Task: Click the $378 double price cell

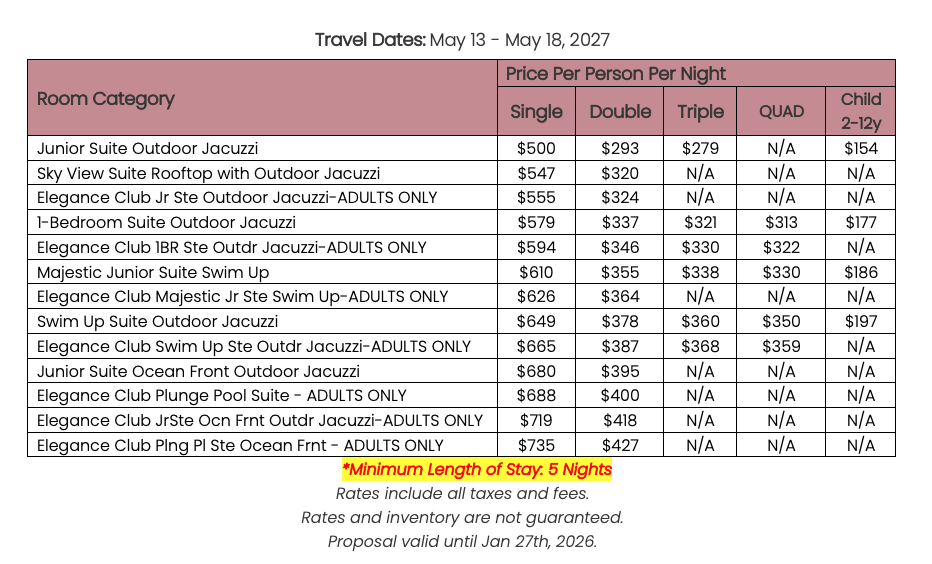Action: coord(620,321)
